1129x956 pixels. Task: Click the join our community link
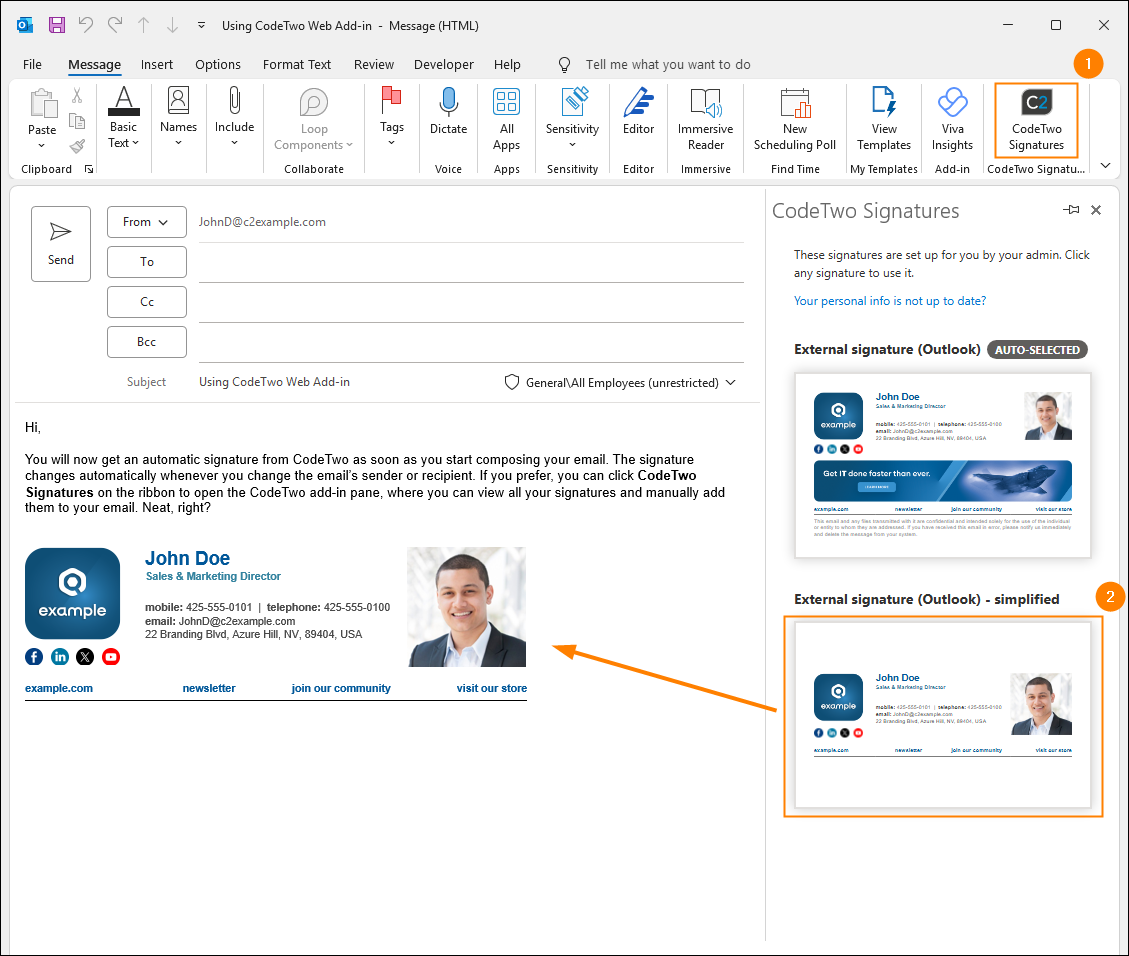pos(341,688)
